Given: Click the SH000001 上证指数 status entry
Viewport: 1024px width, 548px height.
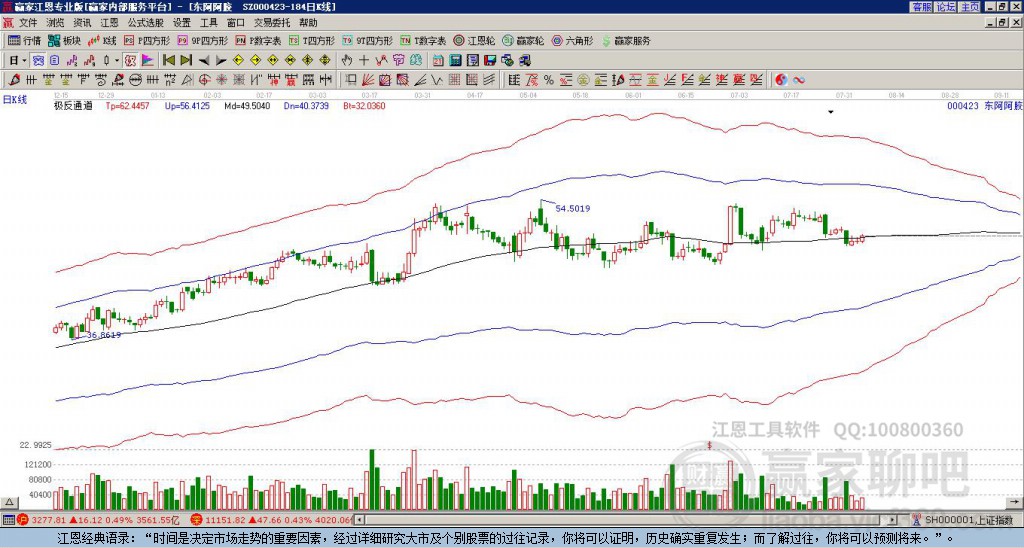Looking at the screenshot, I should [x=968, y=521].
